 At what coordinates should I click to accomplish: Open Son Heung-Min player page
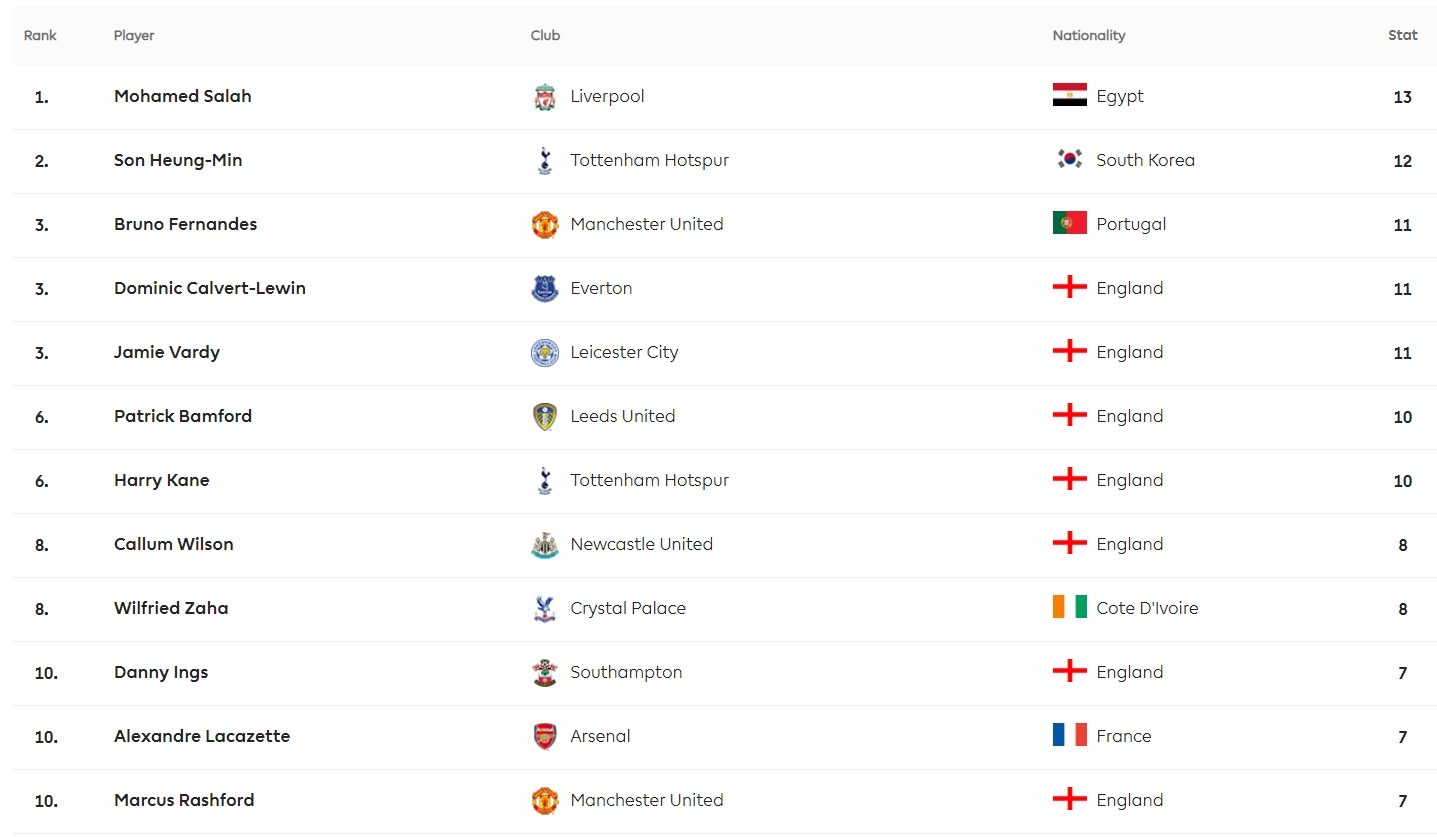pos(178,160)
